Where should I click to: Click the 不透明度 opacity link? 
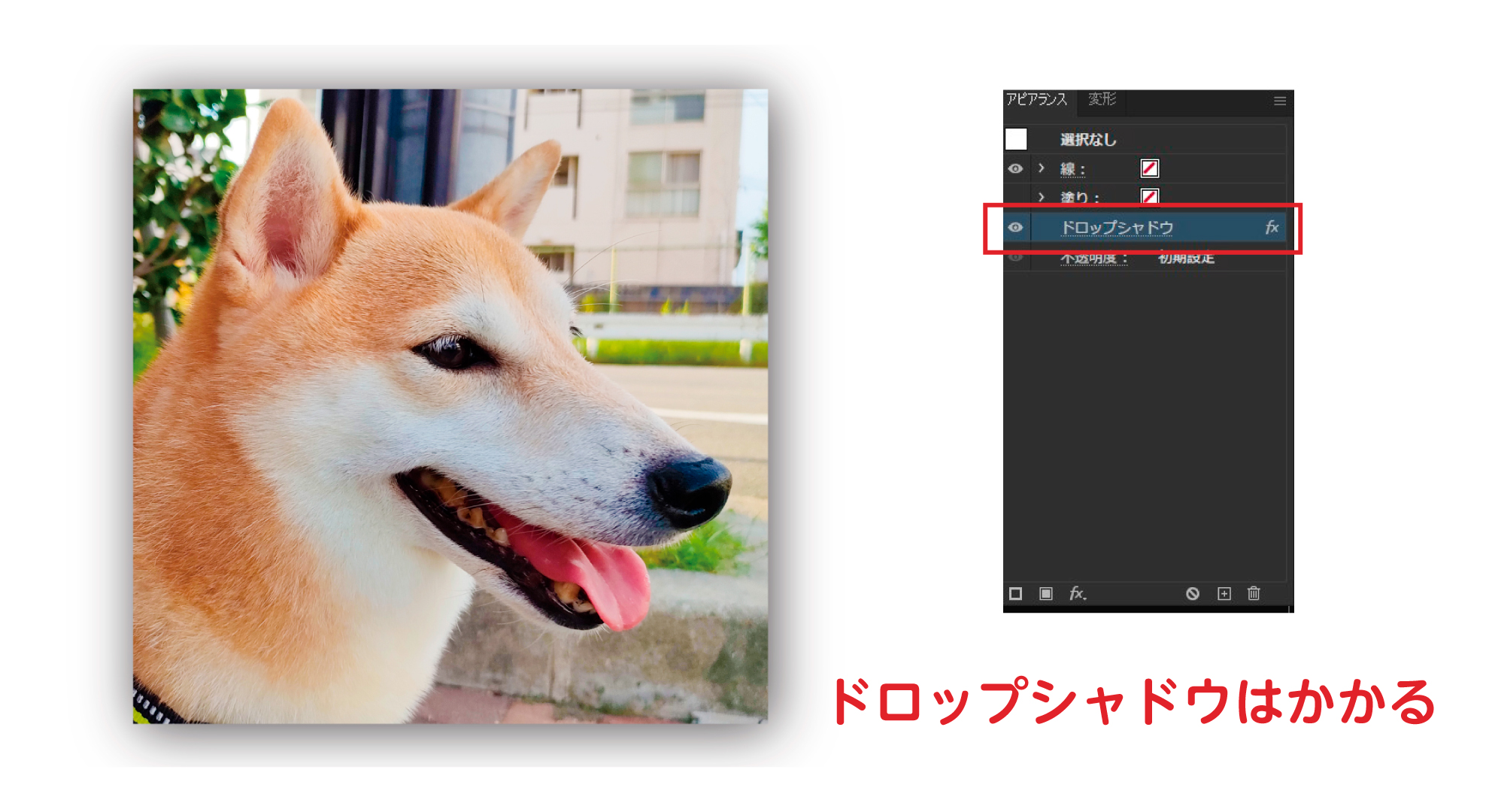(x=1093, y=259)
